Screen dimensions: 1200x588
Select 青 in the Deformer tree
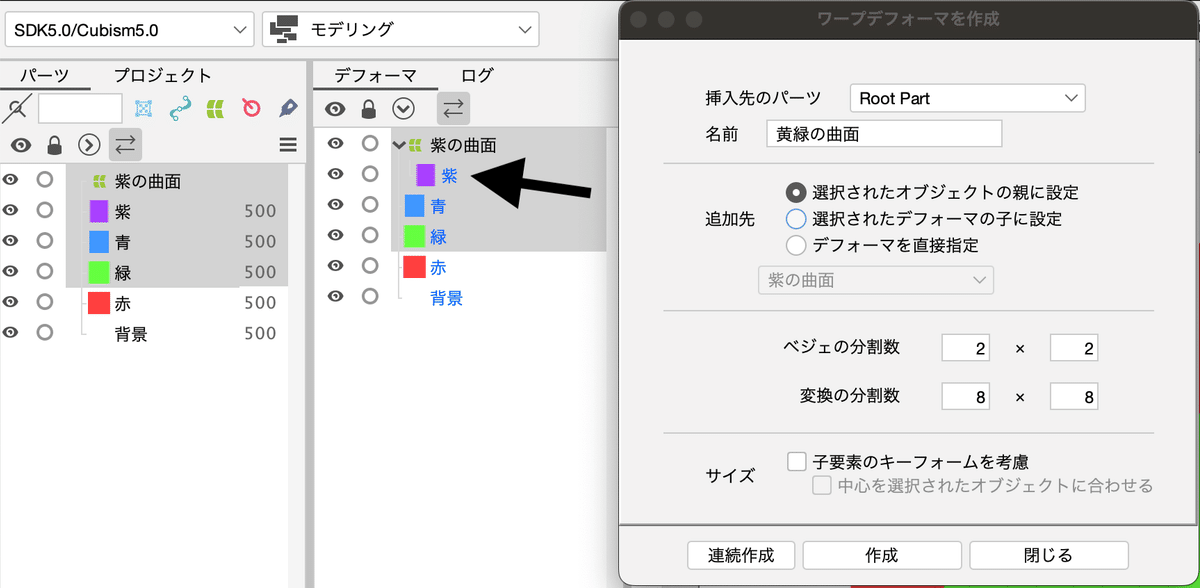pyautogui.click(x=438, y=206)
